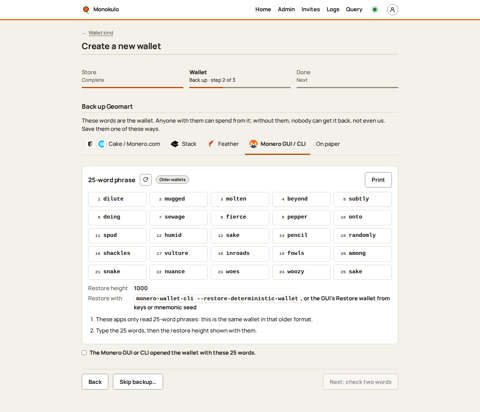Viewport: 480px width, 412px height.
Task: Click seed word 17 'vulture'
Action: click(x=179, y=253)
